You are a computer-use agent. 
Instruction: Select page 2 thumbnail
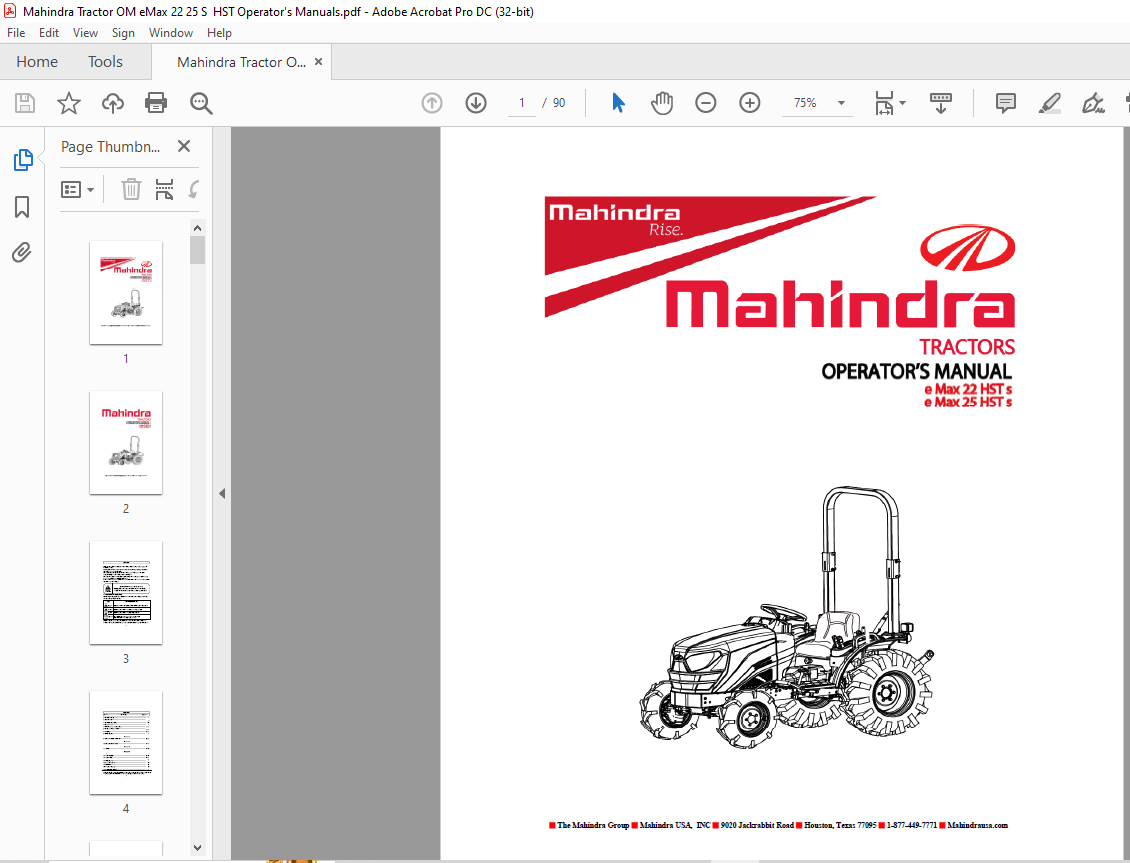point(126,442)
